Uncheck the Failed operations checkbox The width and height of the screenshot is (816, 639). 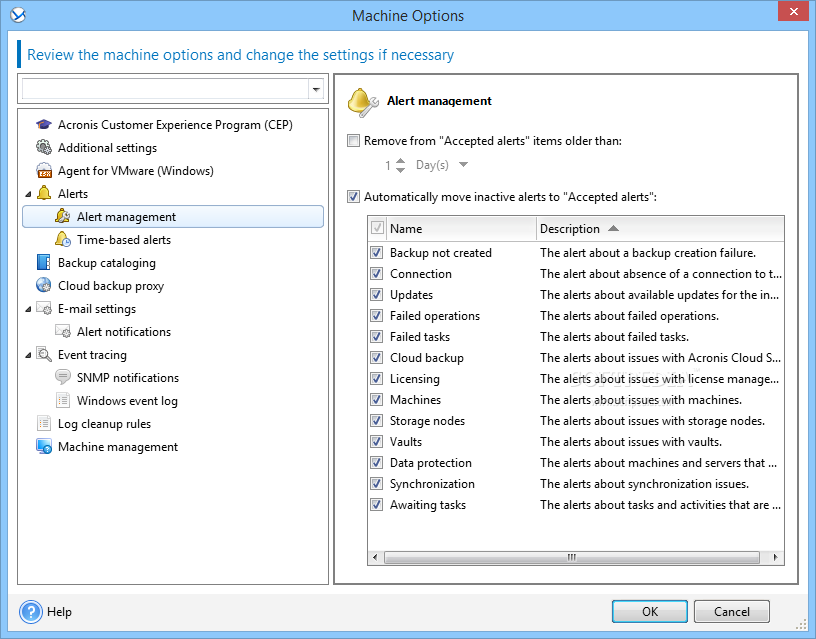coord(376,315)
